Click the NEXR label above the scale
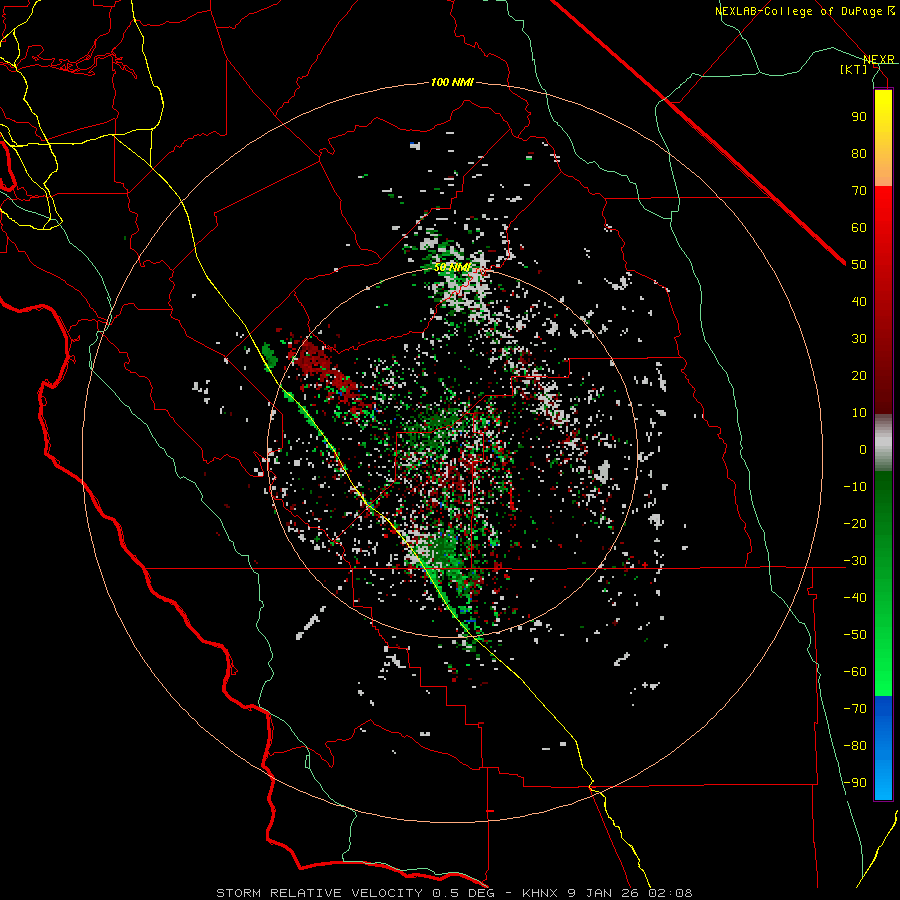The height and width of the screenshot is (900, 900). [x=879, y=60]
